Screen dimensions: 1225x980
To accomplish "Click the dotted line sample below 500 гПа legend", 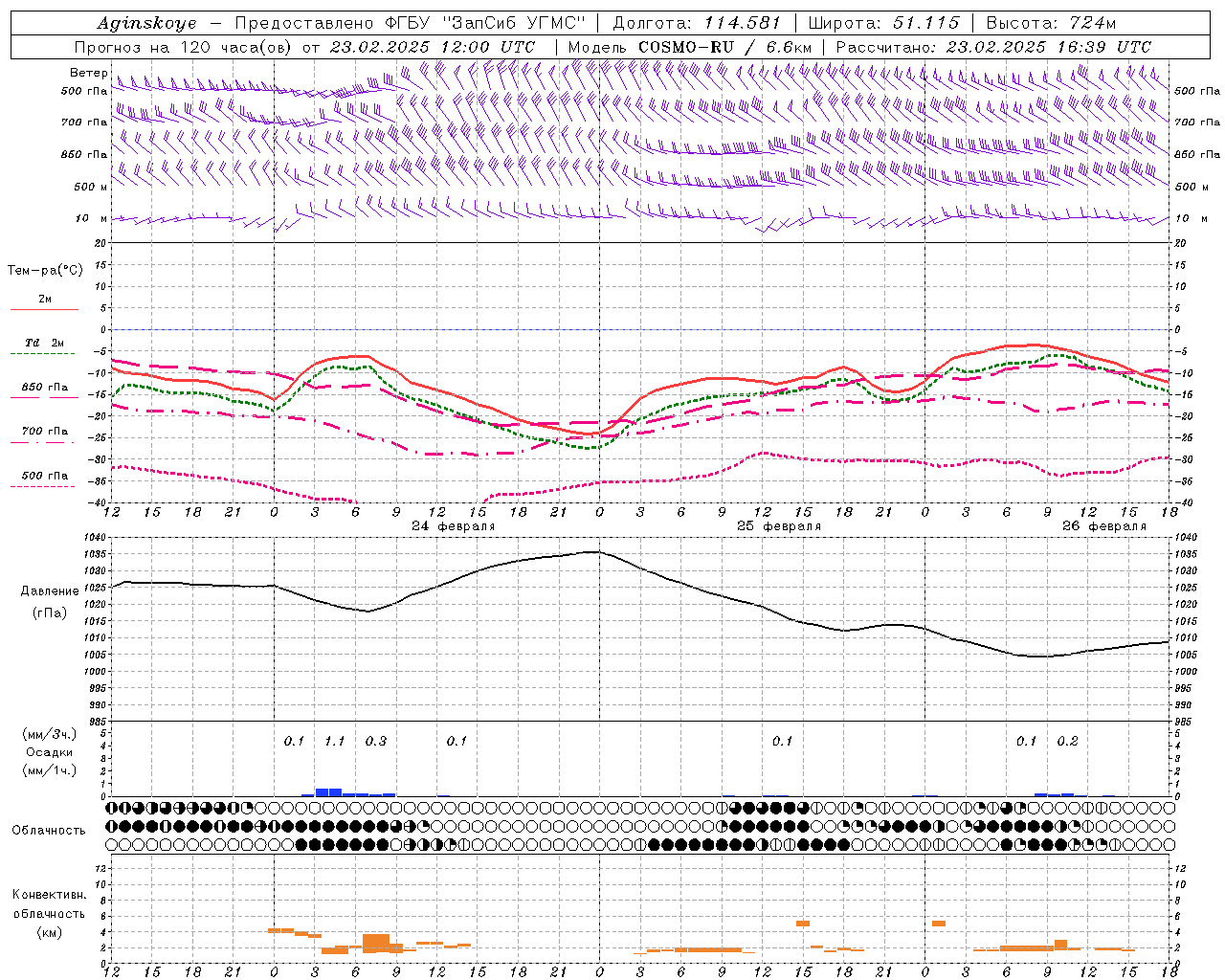I will coord(44,487).
